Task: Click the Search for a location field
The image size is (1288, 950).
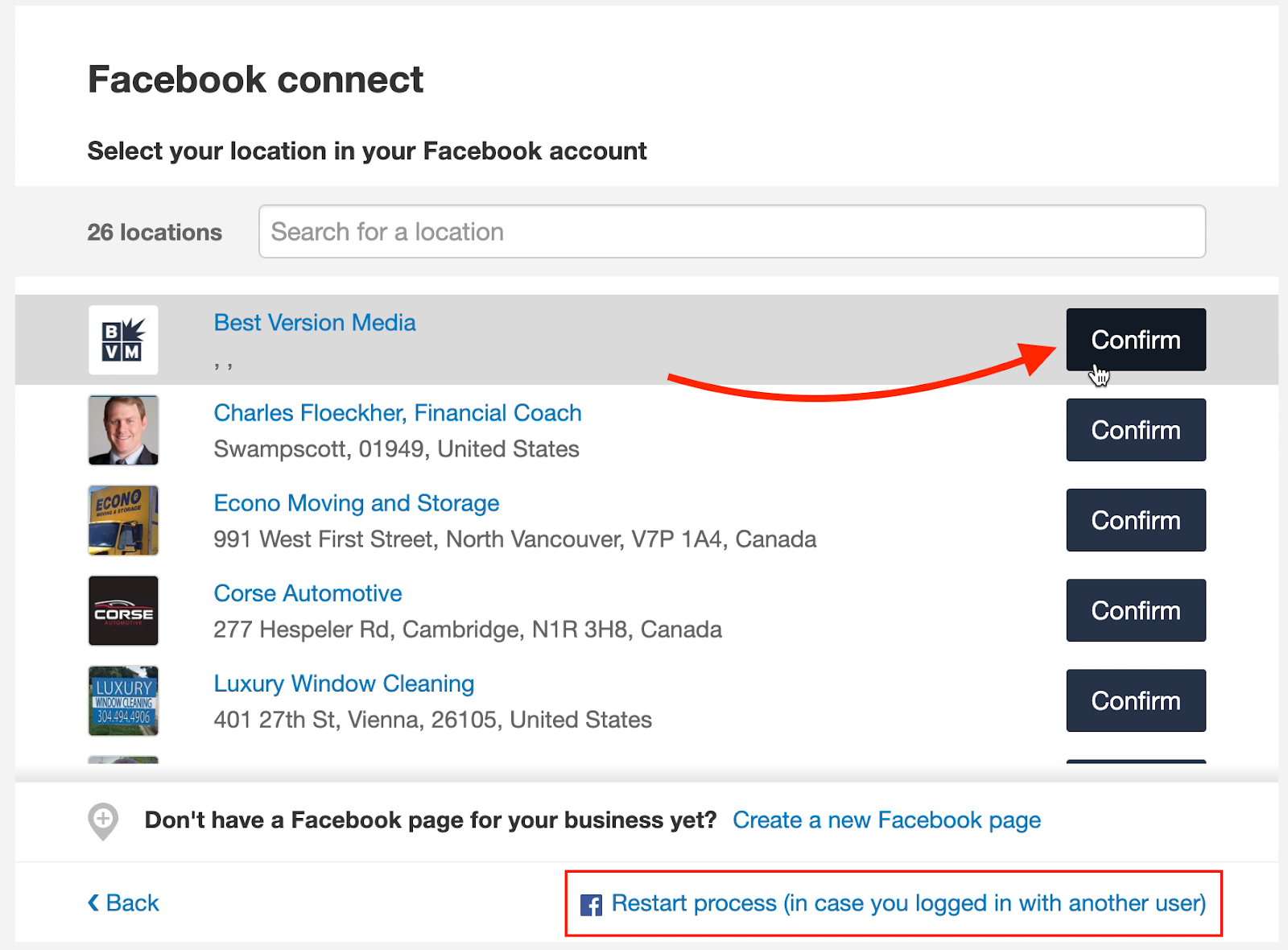Action: click(x=732, y=232)
